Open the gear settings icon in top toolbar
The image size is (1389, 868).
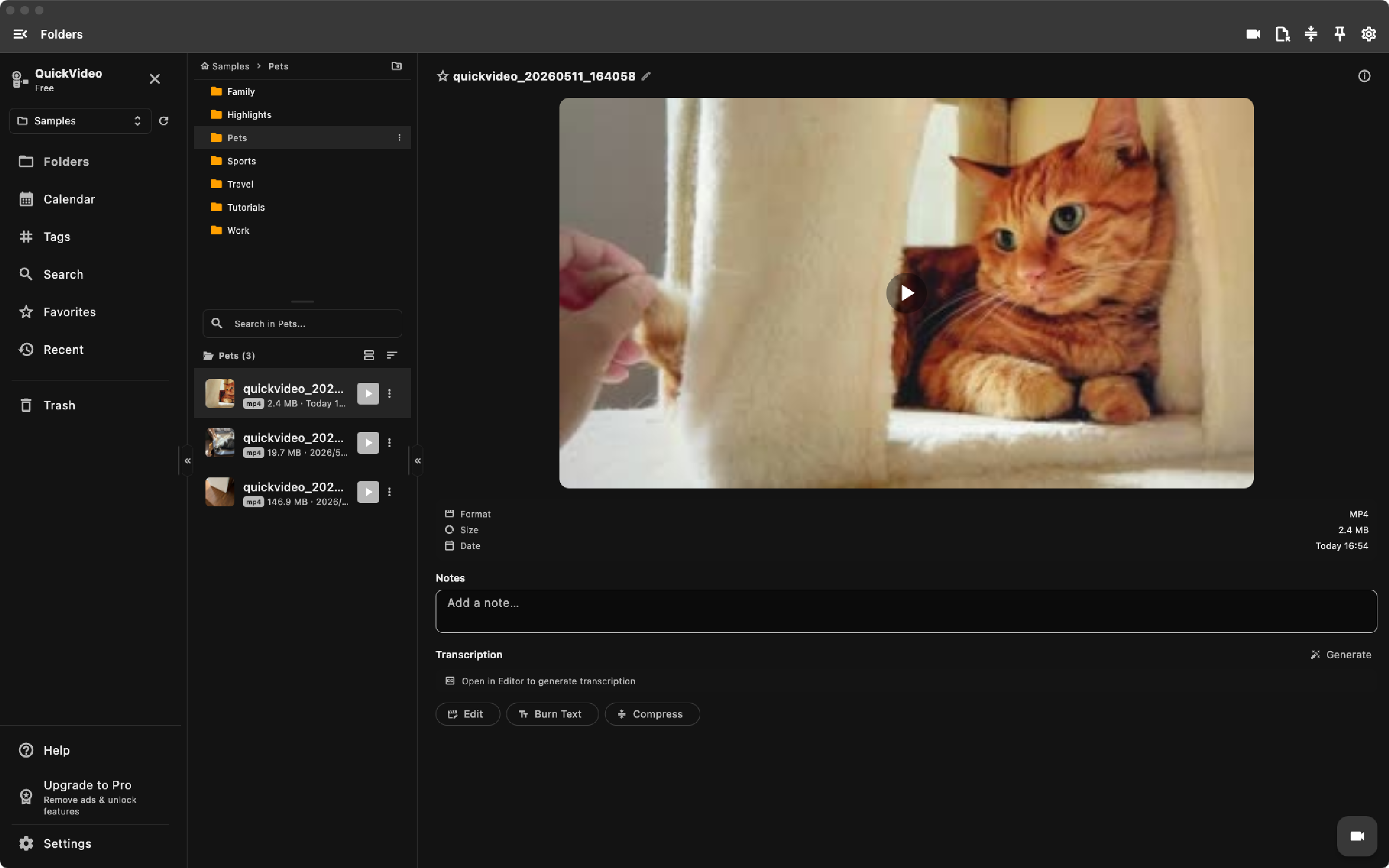(1368, 34)
